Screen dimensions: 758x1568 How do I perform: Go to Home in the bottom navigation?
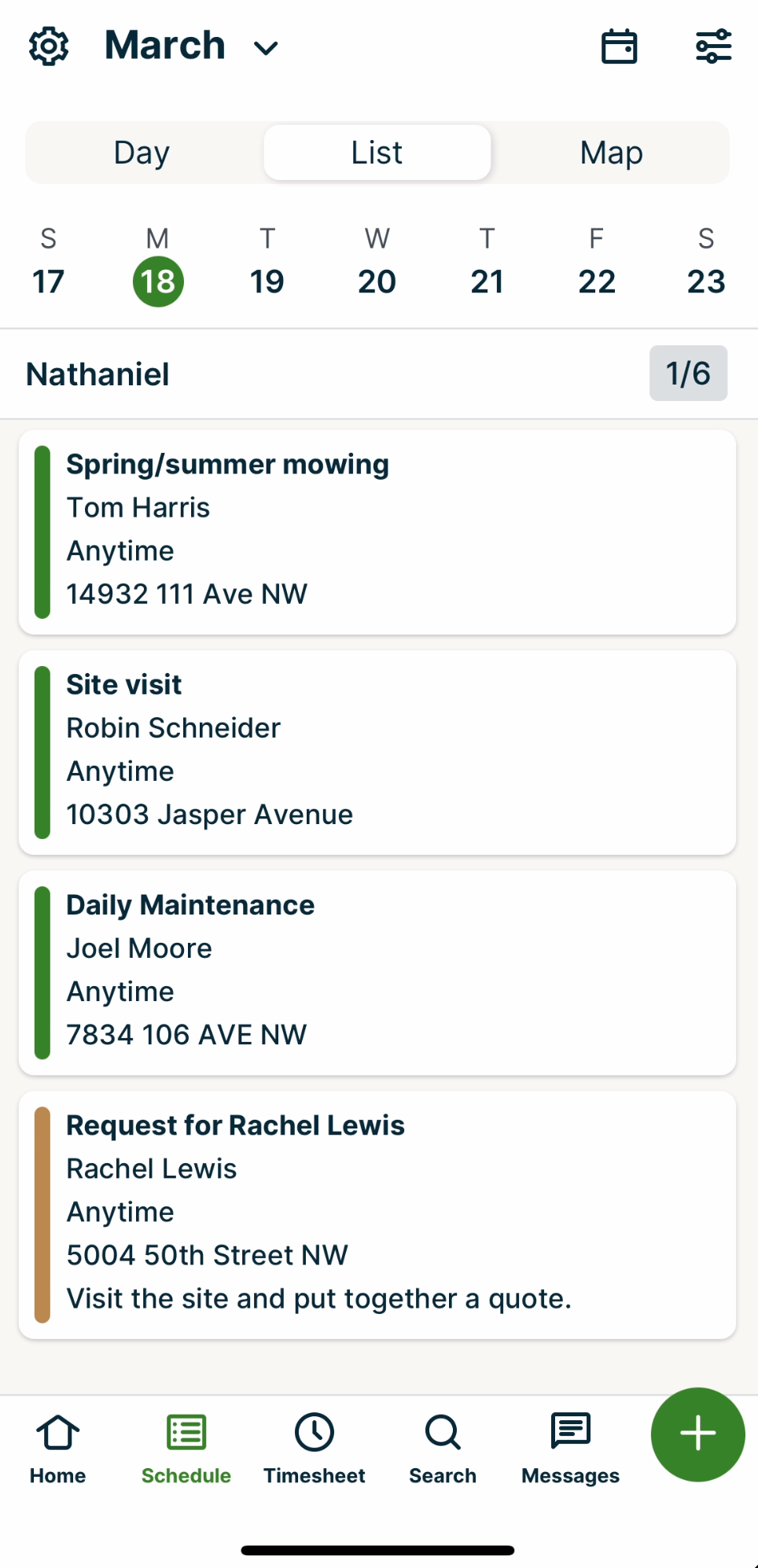(x=57, y=1447)
